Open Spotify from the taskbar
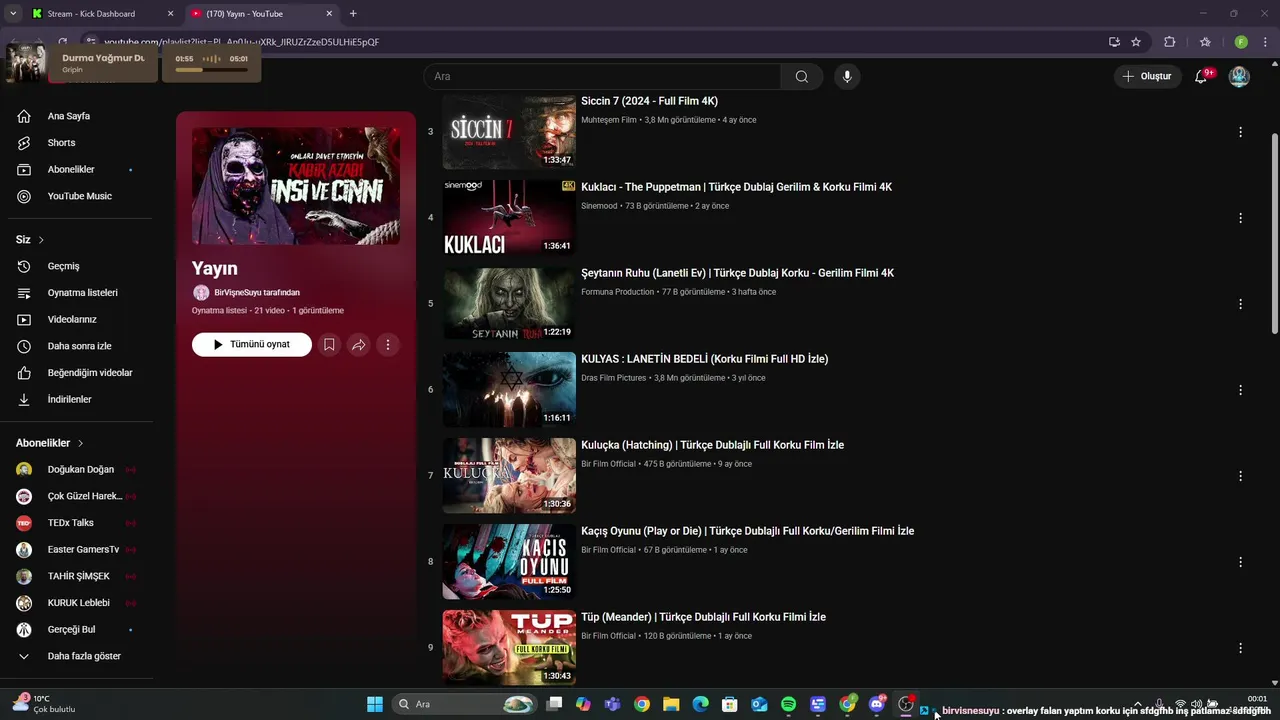This screenshot has height=720, width=1280. [788, 704]
